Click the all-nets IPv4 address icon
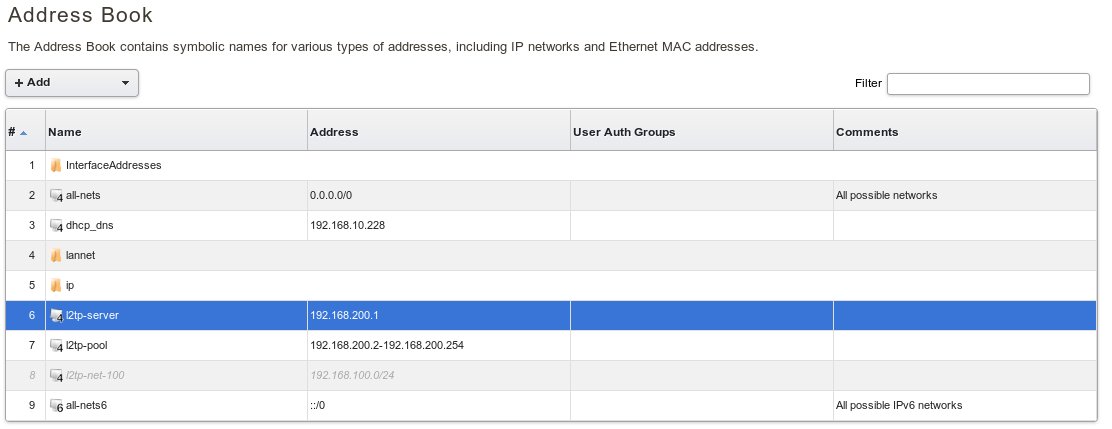The height and width of the screenshot is (429, 1112). point(57,196)
